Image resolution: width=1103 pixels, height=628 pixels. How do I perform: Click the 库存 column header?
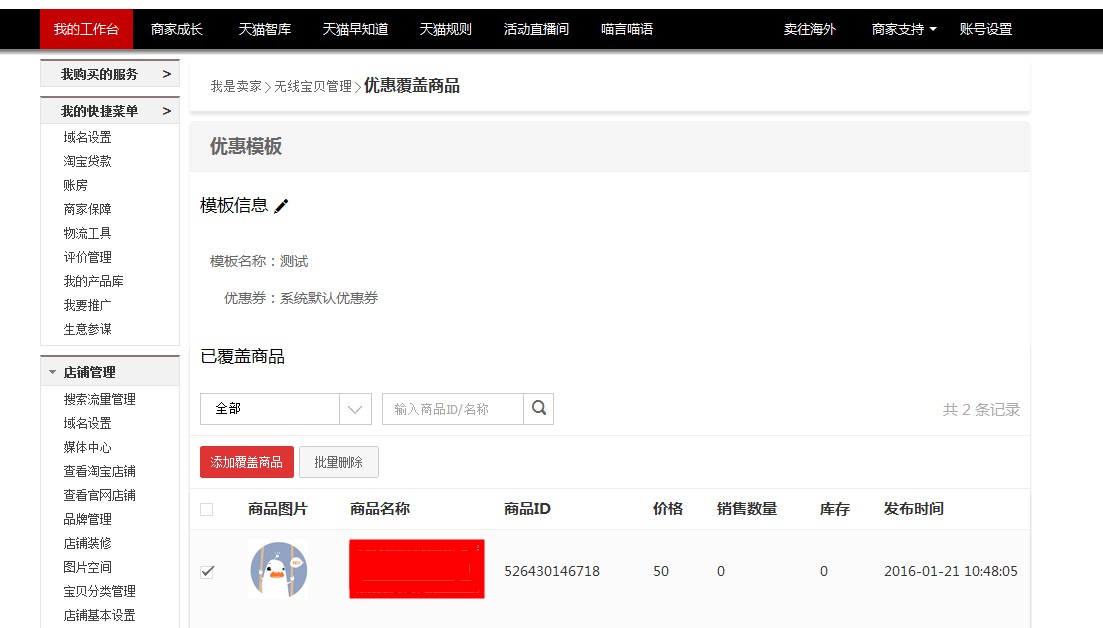[x=834, y=508]
